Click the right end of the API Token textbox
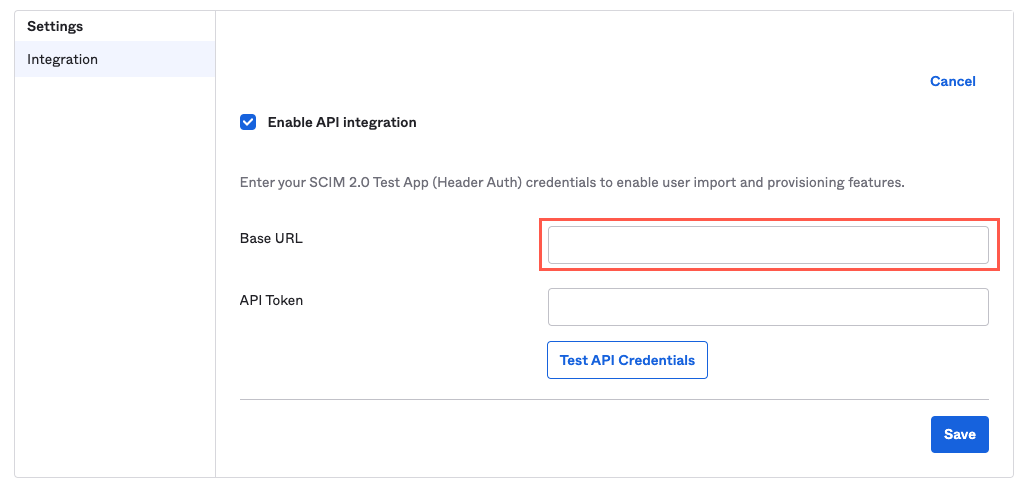This screenshot has width=1031, height=485. [x=980, y=307]
